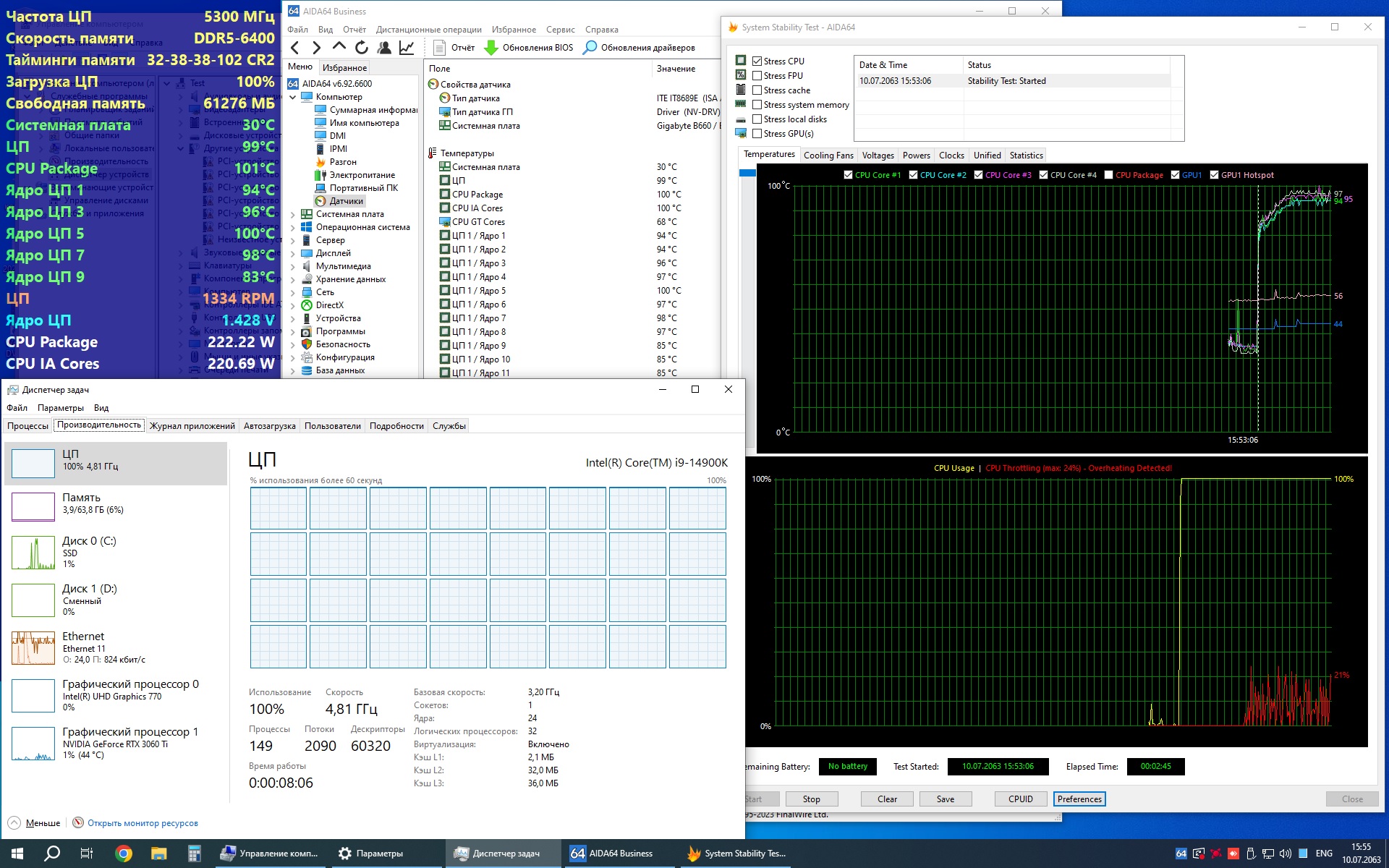Select Электропитание in the AIDA64 tree
Viewport: 1389px width, 868px height.
pos(355,175)
